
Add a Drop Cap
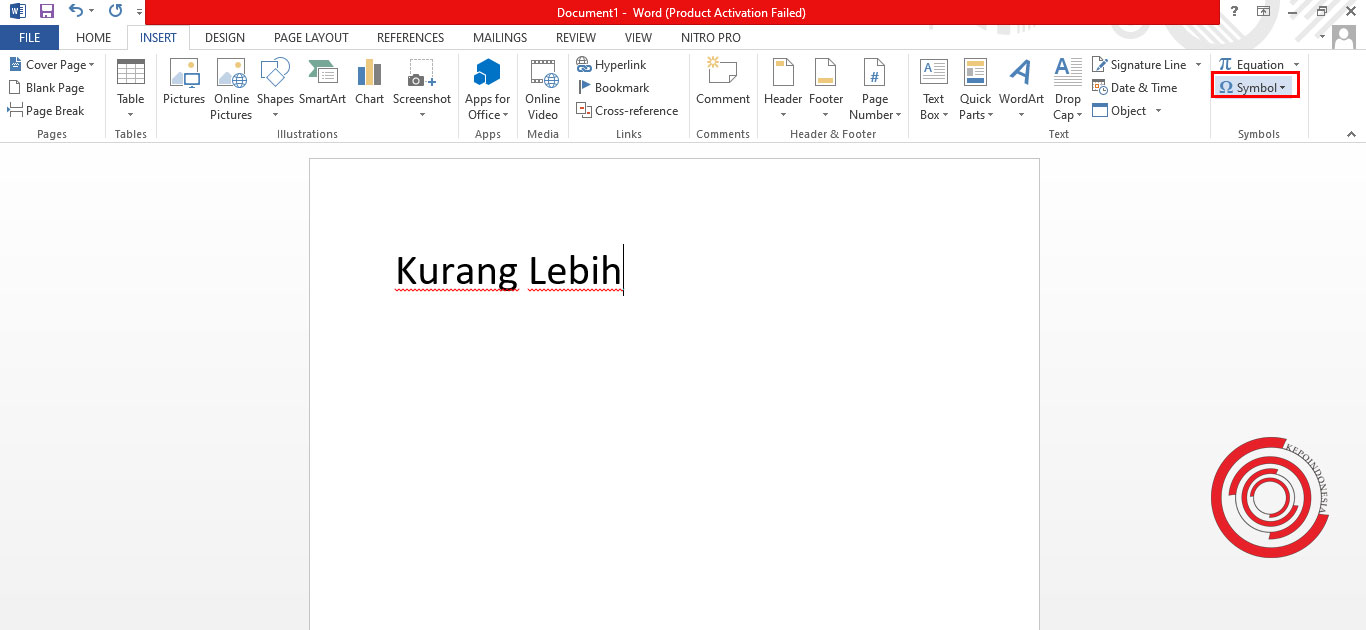(1068, 88)
